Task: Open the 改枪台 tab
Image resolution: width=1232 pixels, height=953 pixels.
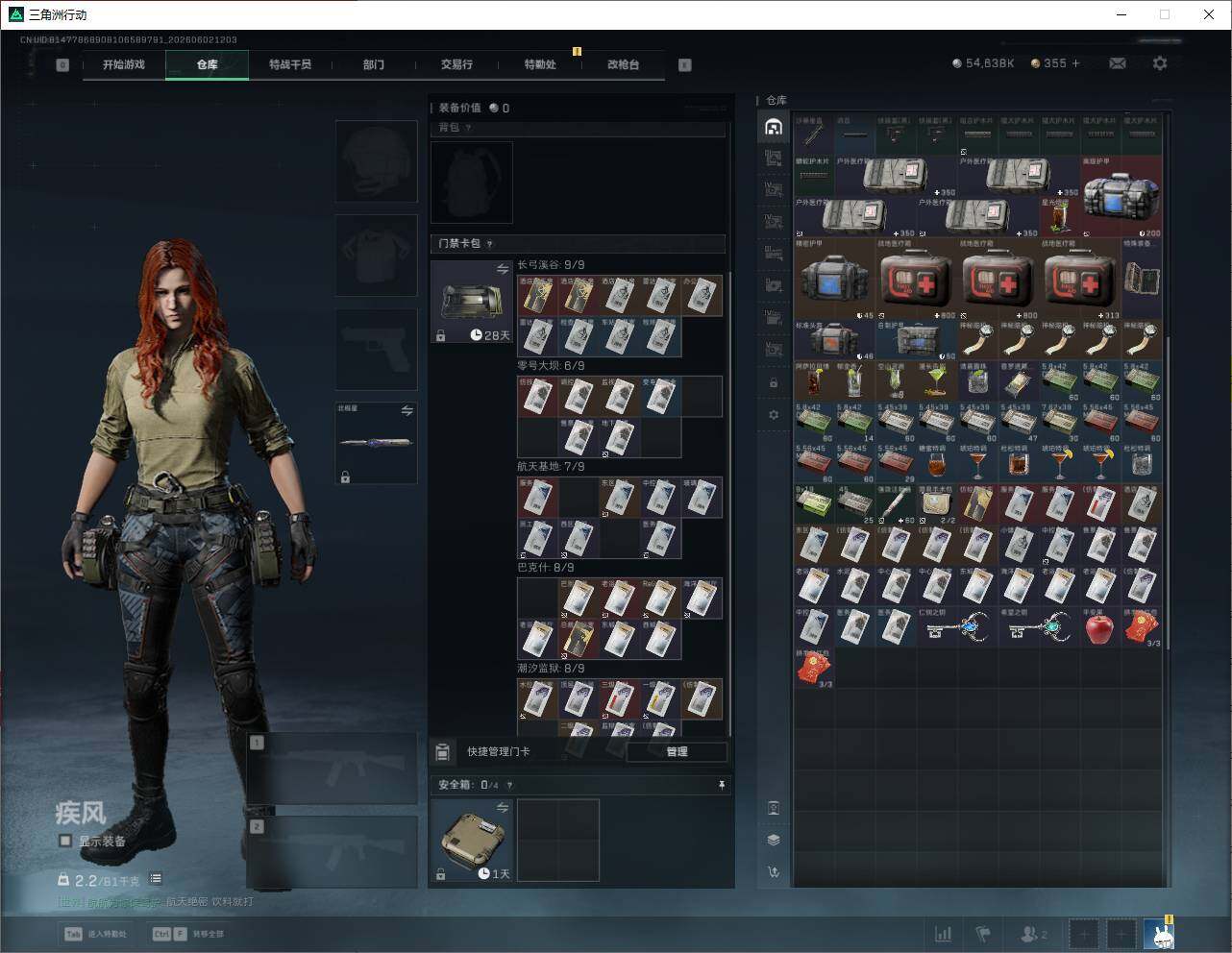Action: coord(623,64)
